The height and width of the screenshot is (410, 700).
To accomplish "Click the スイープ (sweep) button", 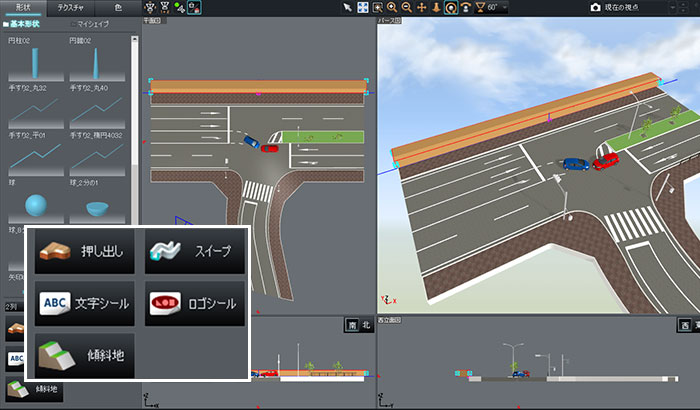I will pyautogui.click(x=194, y=253).
